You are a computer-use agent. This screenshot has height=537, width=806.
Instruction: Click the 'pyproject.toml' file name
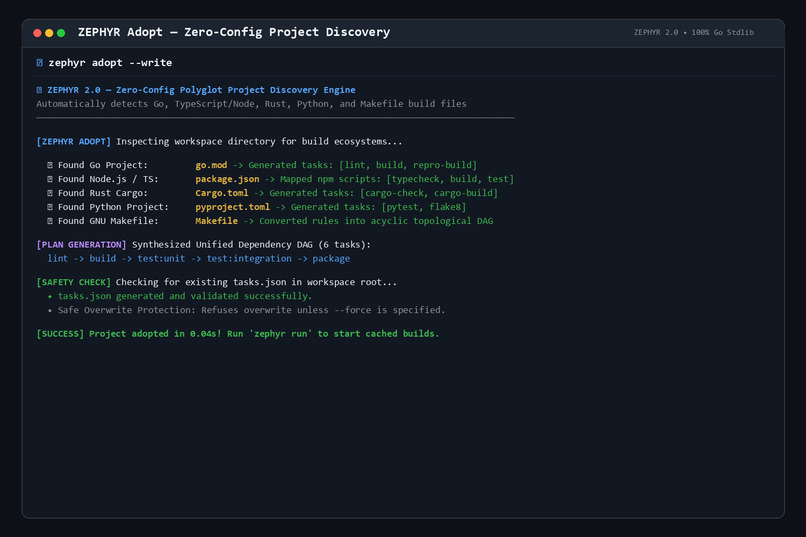[232, 207]
